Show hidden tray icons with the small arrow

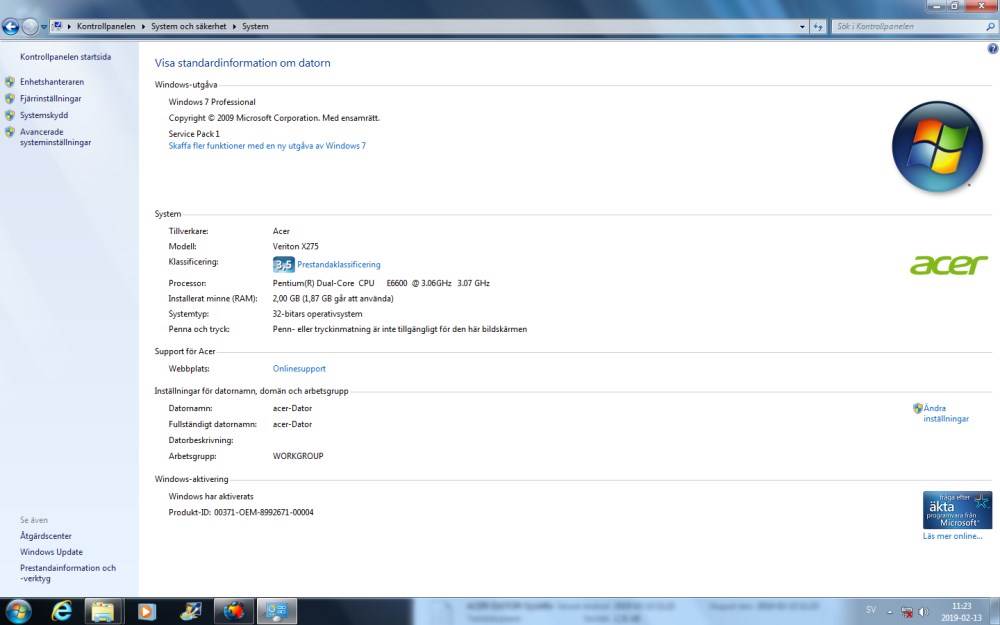(890, 612)
